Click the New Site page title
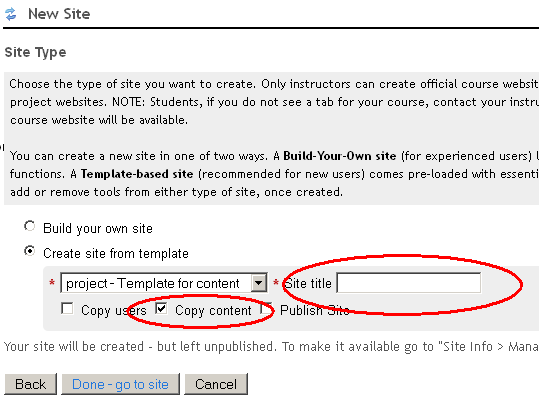This screenshot has width=539, height=403. click(59, 14)
